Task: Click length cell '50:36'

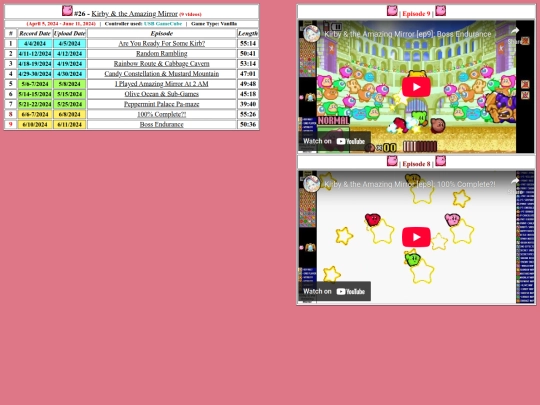Action: 248,124
